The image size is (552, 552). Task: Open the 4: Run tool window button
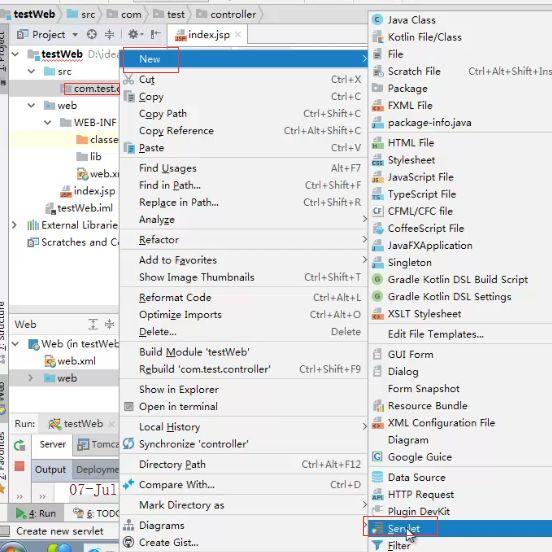click(x=36, y=514)
